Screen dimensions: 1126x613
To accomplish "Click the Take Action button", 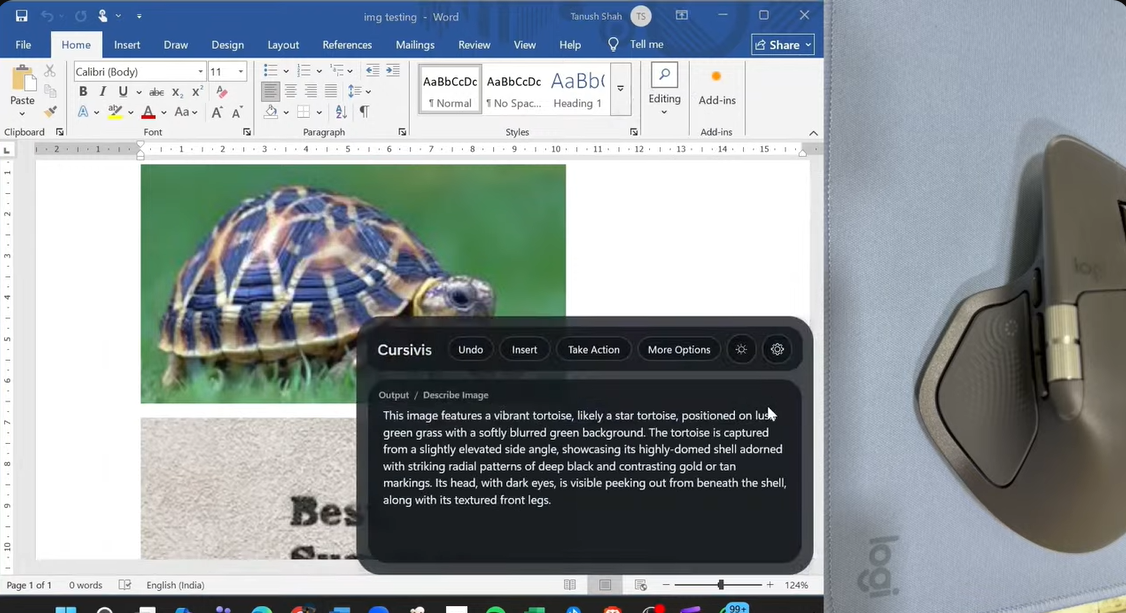I will 593,350.
